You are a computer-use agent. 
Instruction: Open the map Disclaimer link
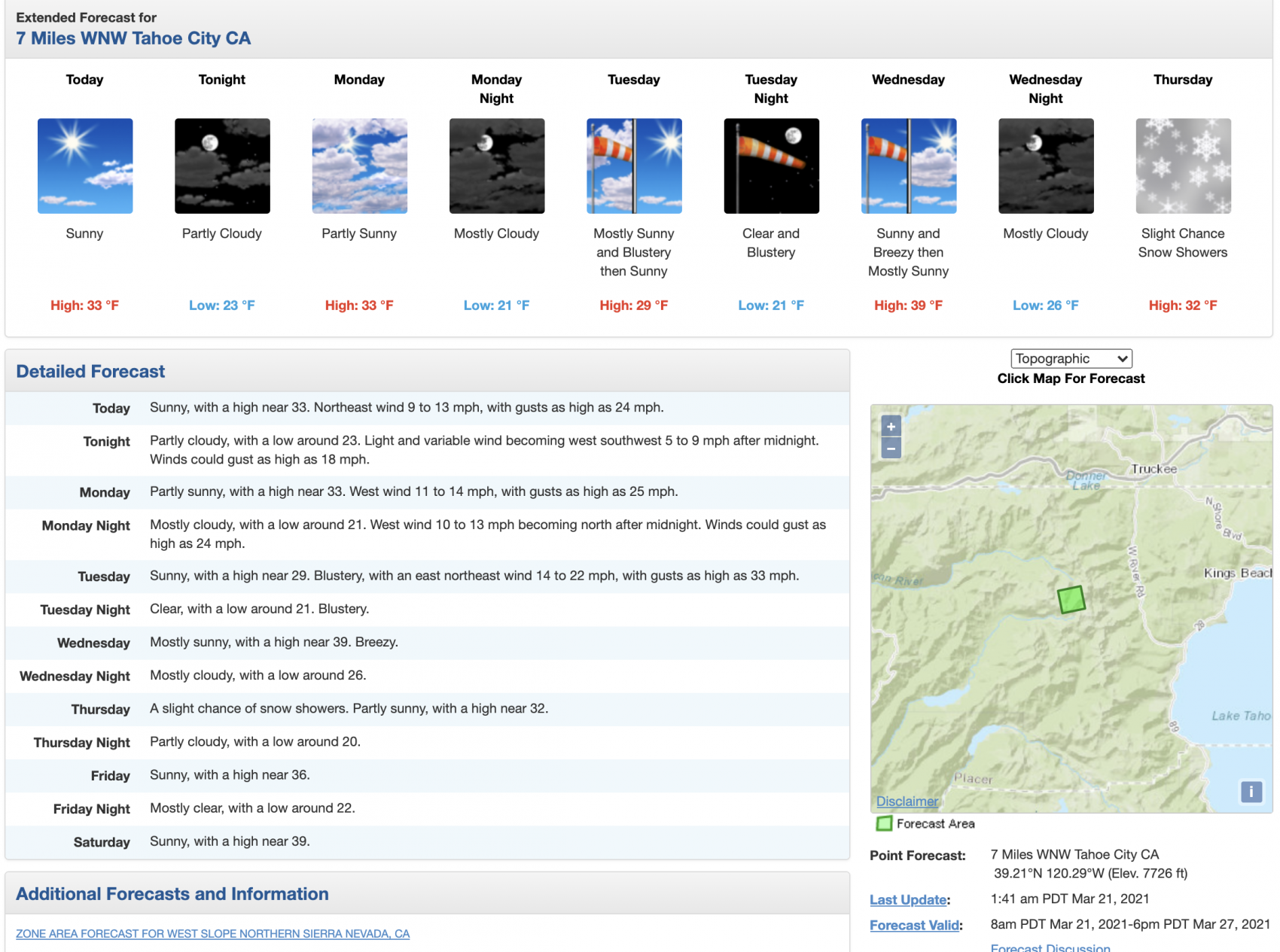907,801
